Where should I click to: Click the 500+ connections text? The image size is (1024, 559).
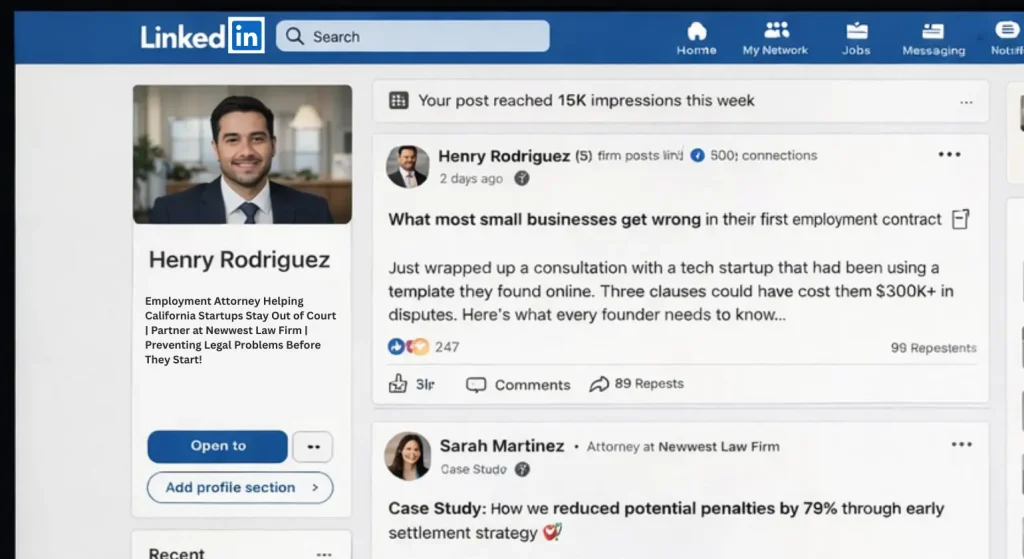[763, 155]
